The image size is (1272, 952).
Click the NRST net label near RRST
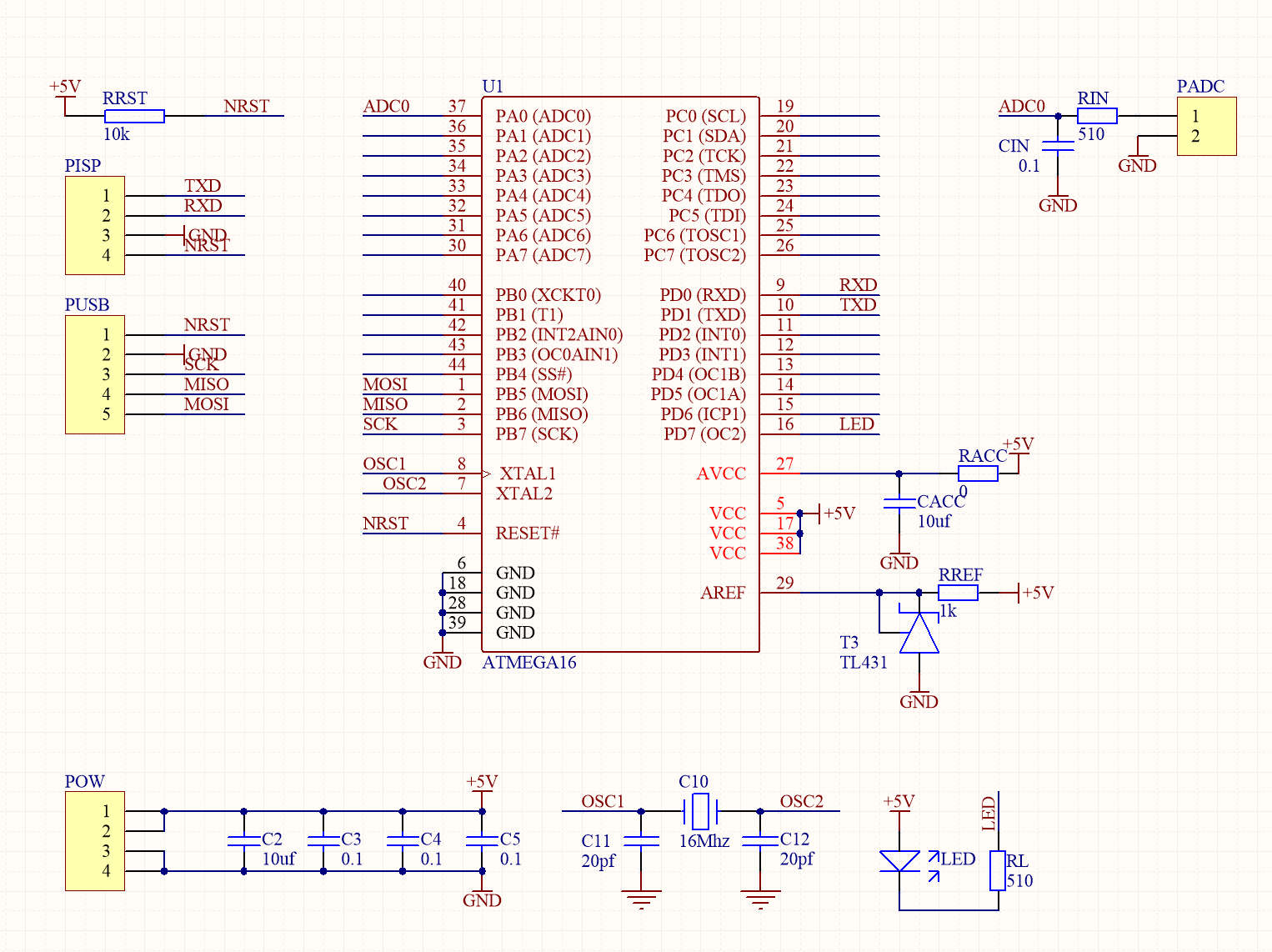click(246, 107)
